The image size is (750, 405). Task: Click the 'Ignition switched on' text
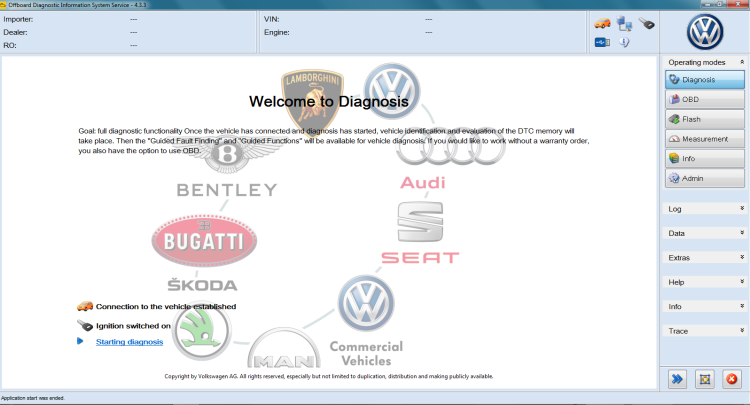133,326
